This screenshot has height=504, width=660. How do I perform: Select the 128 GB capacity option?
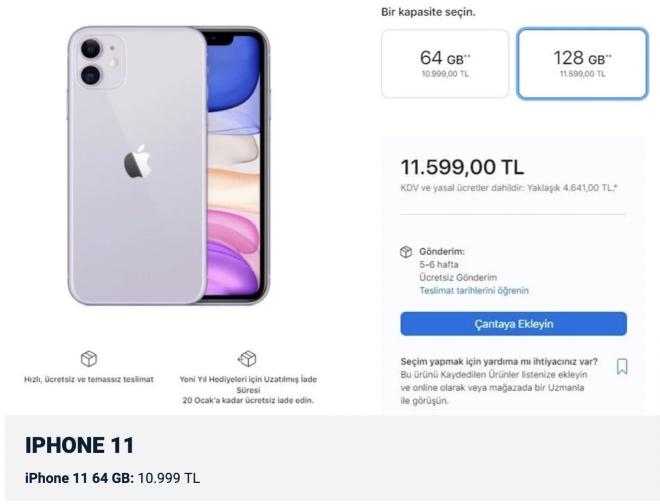coord(582,63)
